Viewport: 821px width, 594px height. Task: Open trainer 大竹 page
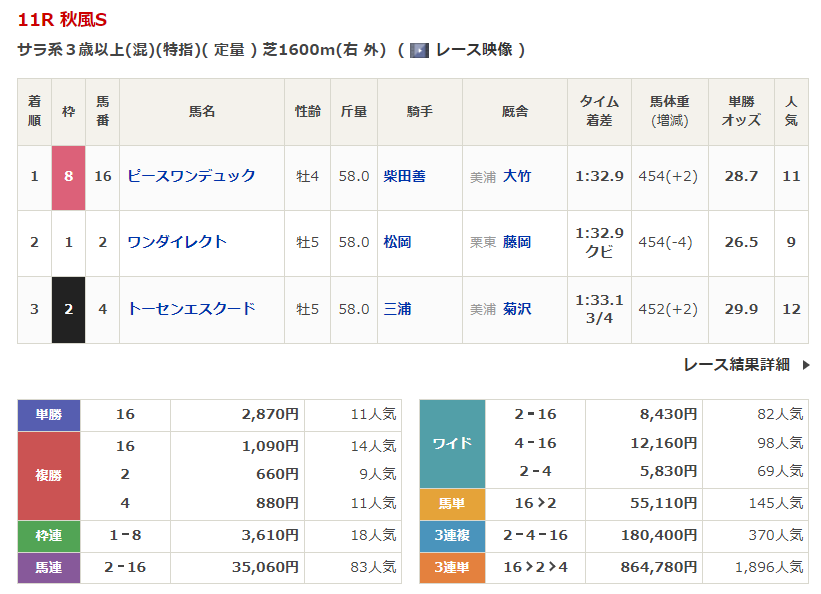517,176
